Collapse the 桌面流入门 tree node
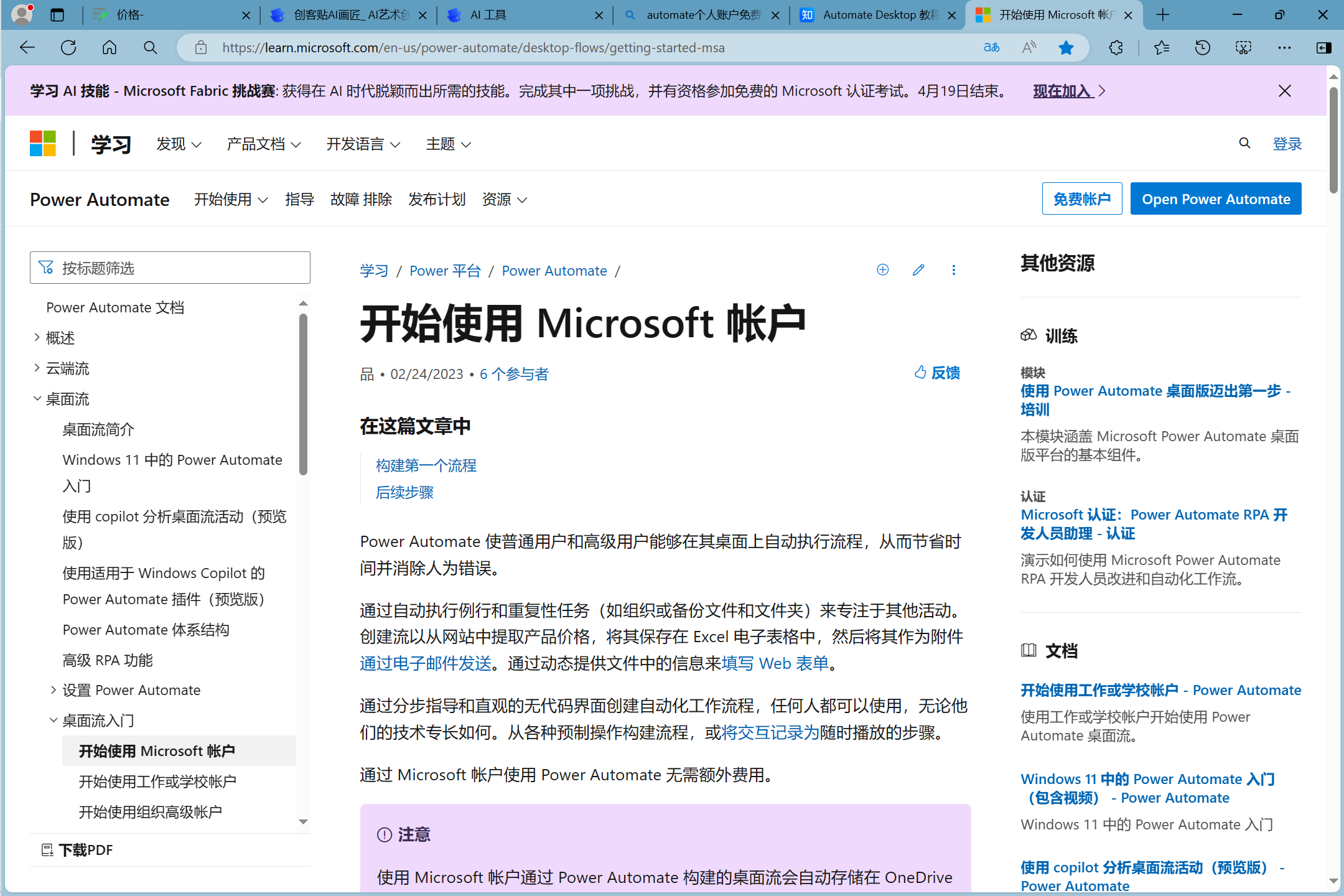Screen dimensions: 1344x896 pos(53,720)
